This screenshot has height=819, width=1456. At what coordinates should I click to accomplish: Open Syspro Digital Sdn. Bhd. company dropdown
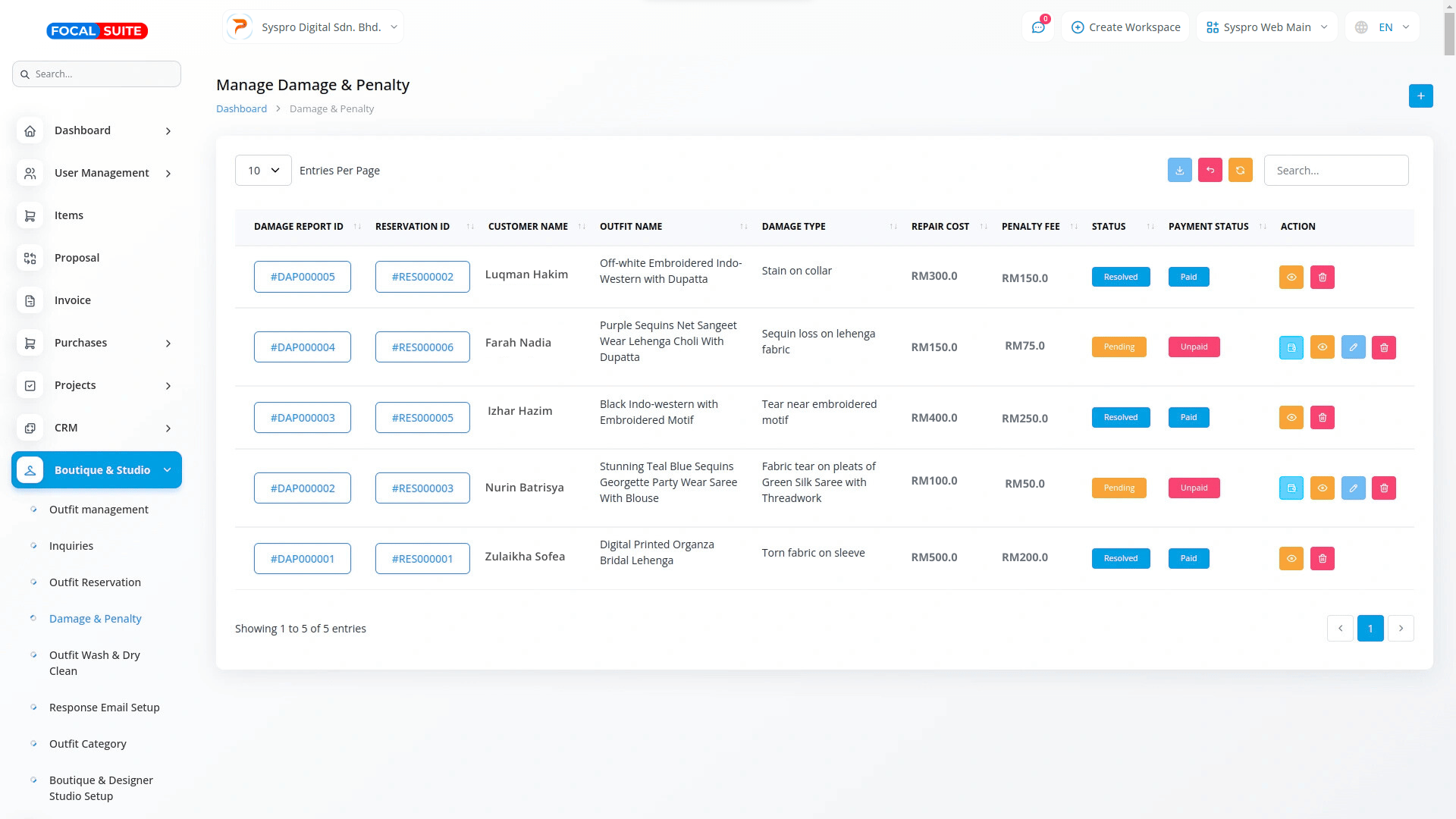tap(313, 27)
